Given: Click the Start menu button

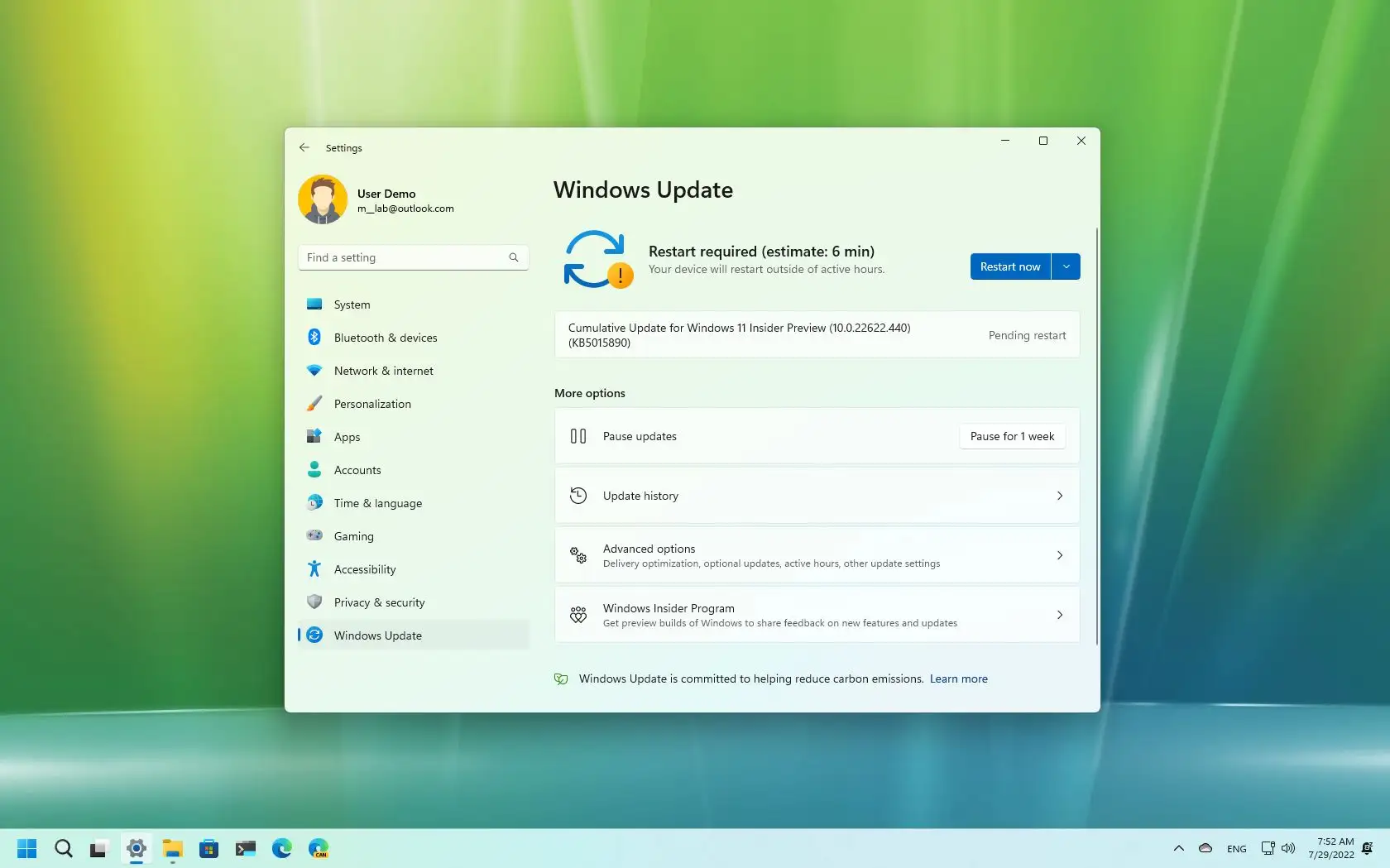Looking at the screenshot, I should click(26, 848).
